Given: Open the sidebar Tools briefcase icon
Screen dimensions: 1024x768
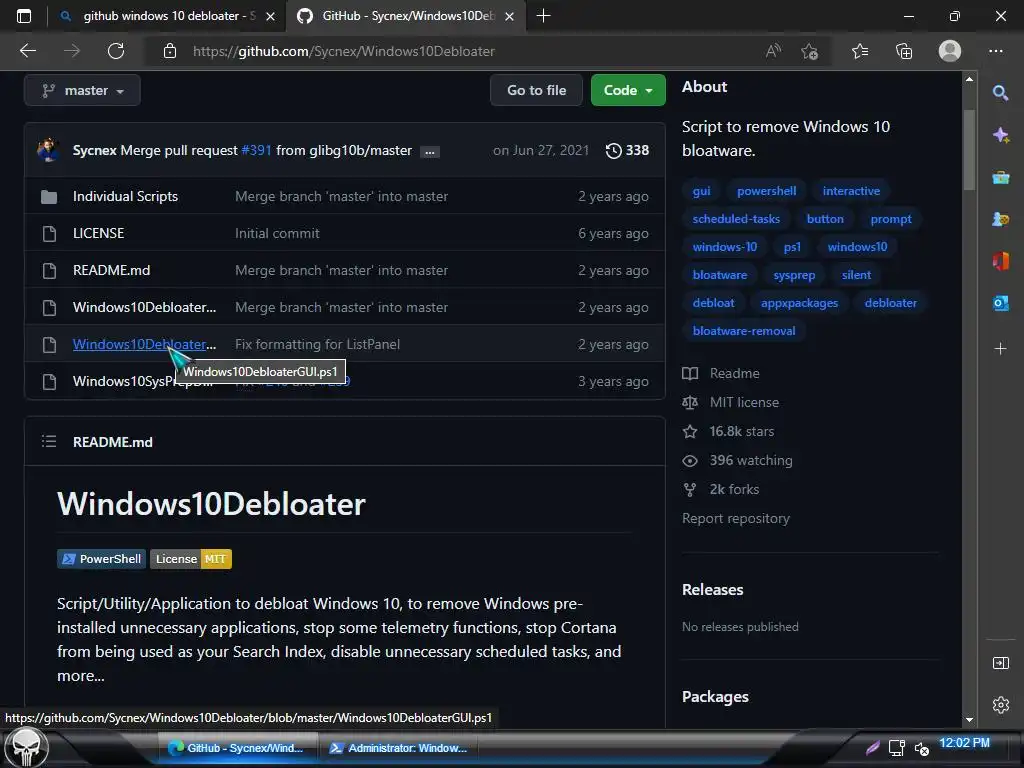Looking at the screenshot, I should 1000,177.
